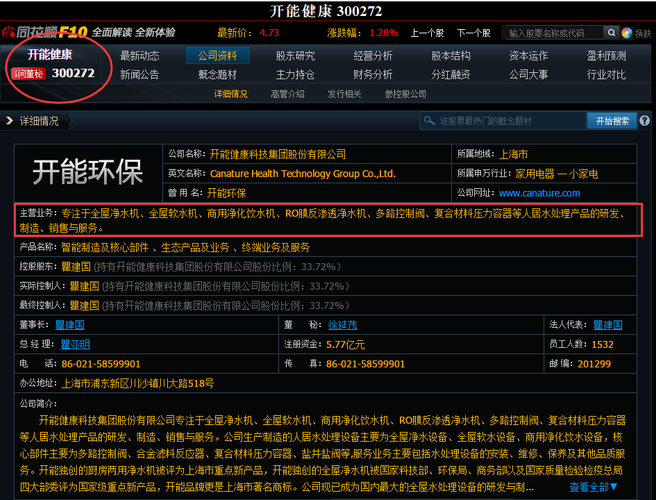Click ultimate controller name beside 最终控制人

(84, 305)
